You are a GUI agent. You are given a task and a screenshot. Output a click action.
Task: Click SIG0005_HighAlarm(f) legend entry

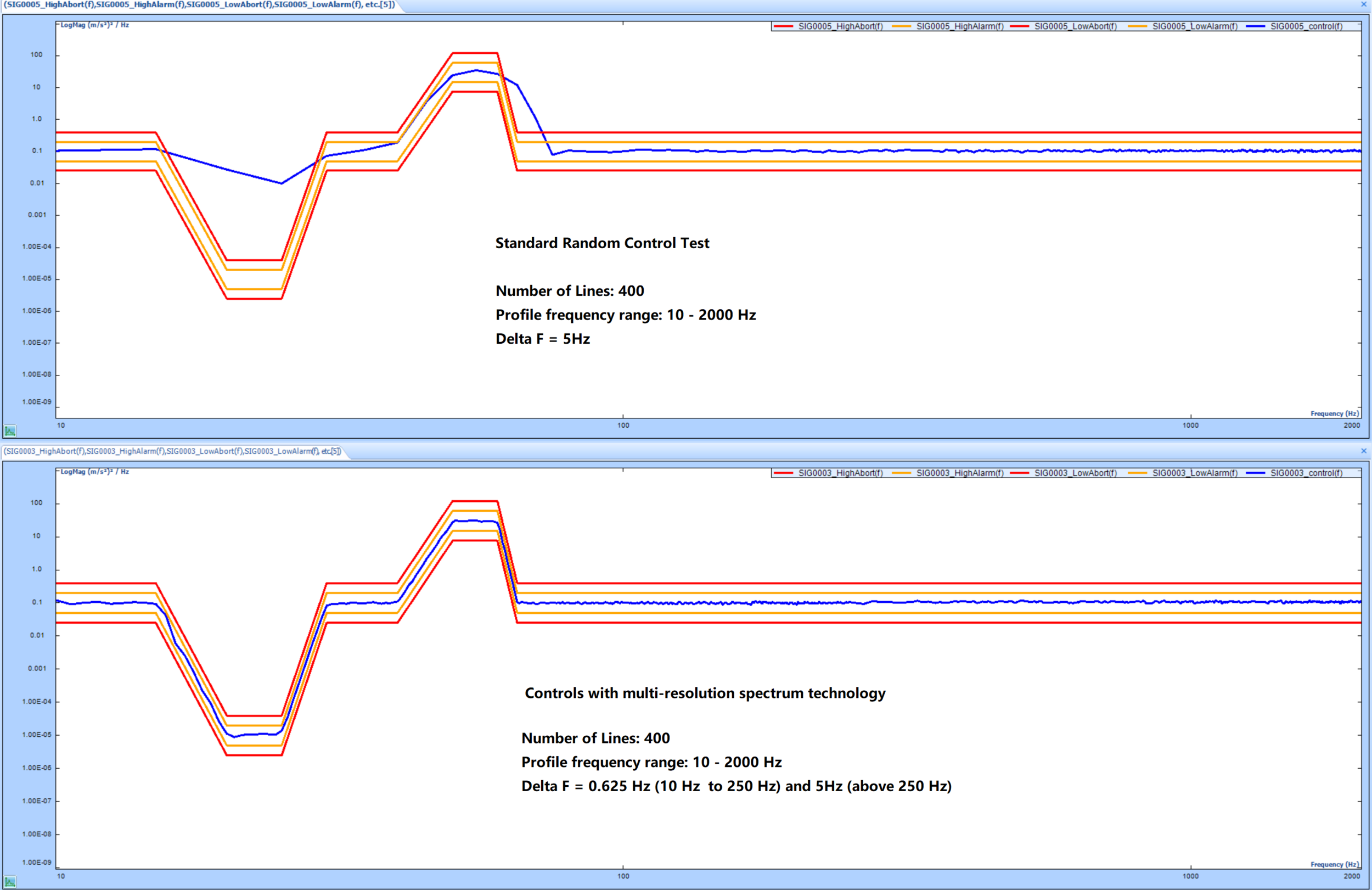[959, 26]
